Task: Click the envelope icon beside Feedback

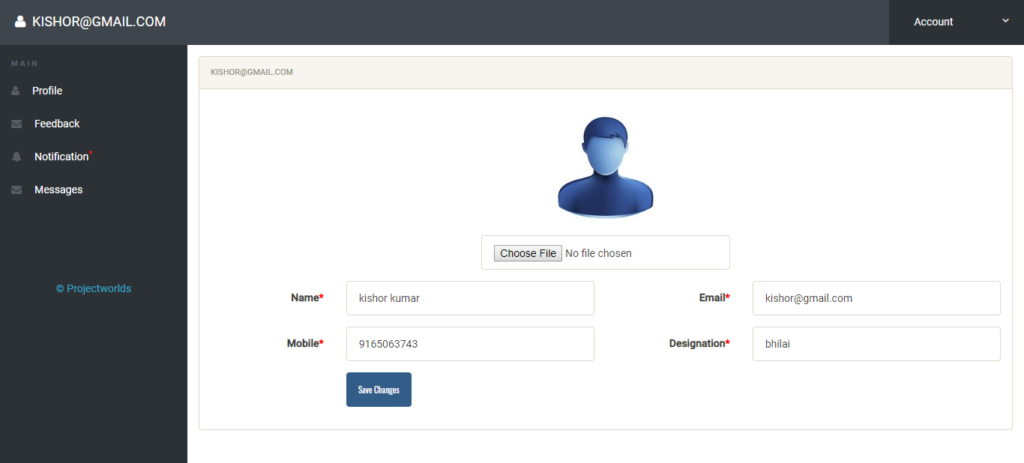Action: [16, 124]
